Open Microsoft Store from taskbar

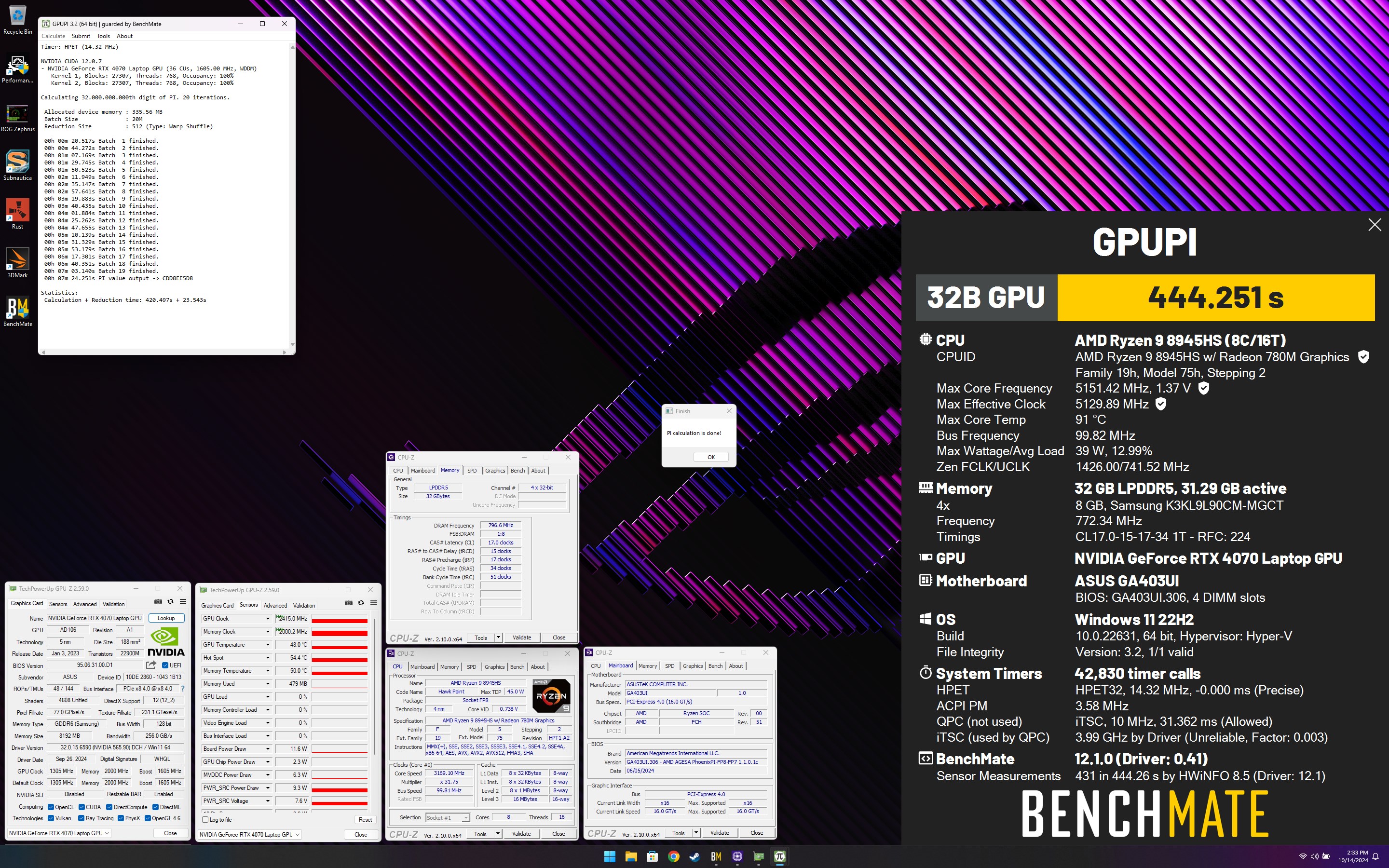(x=652, y=856)
